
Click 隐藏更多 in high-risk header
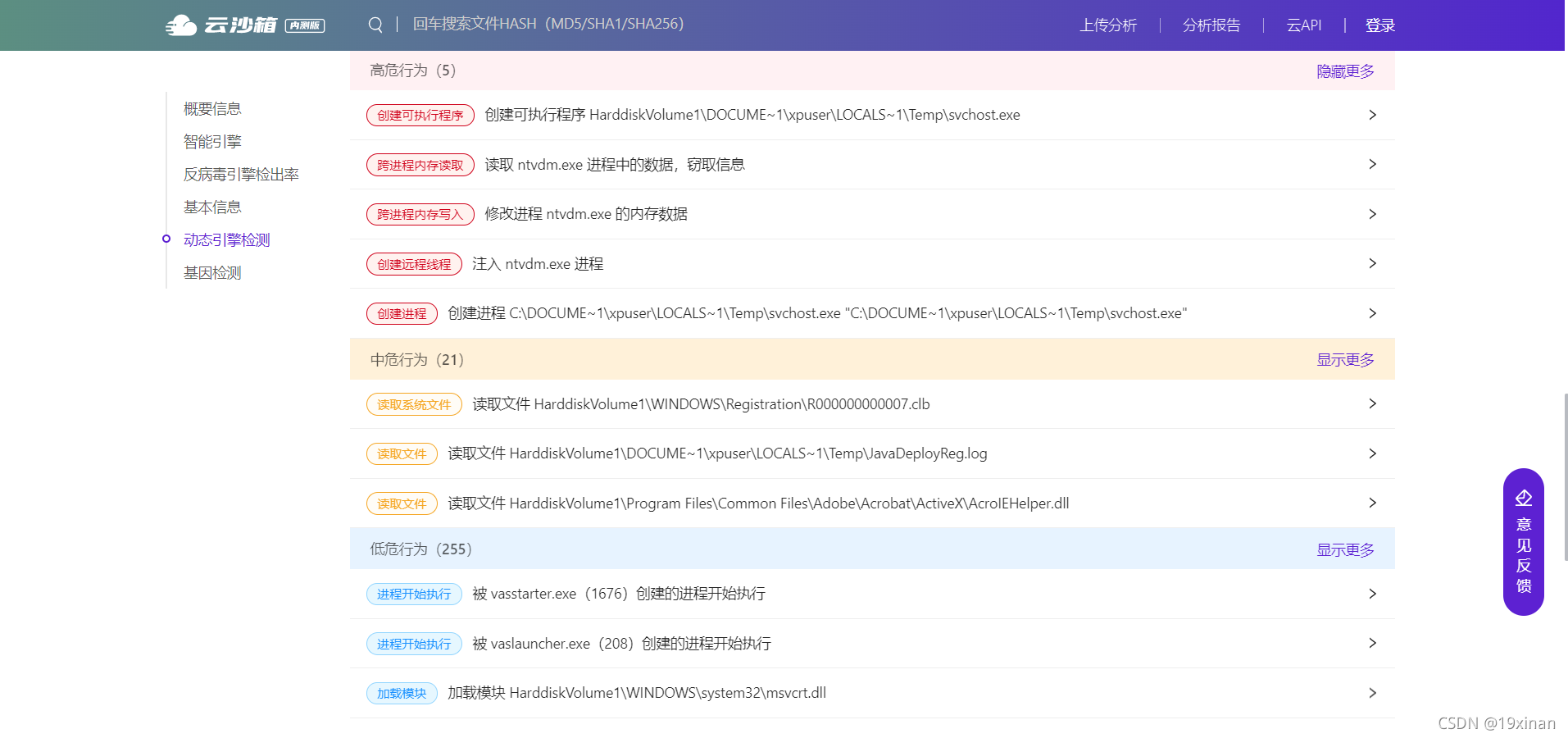(1345, 71)
